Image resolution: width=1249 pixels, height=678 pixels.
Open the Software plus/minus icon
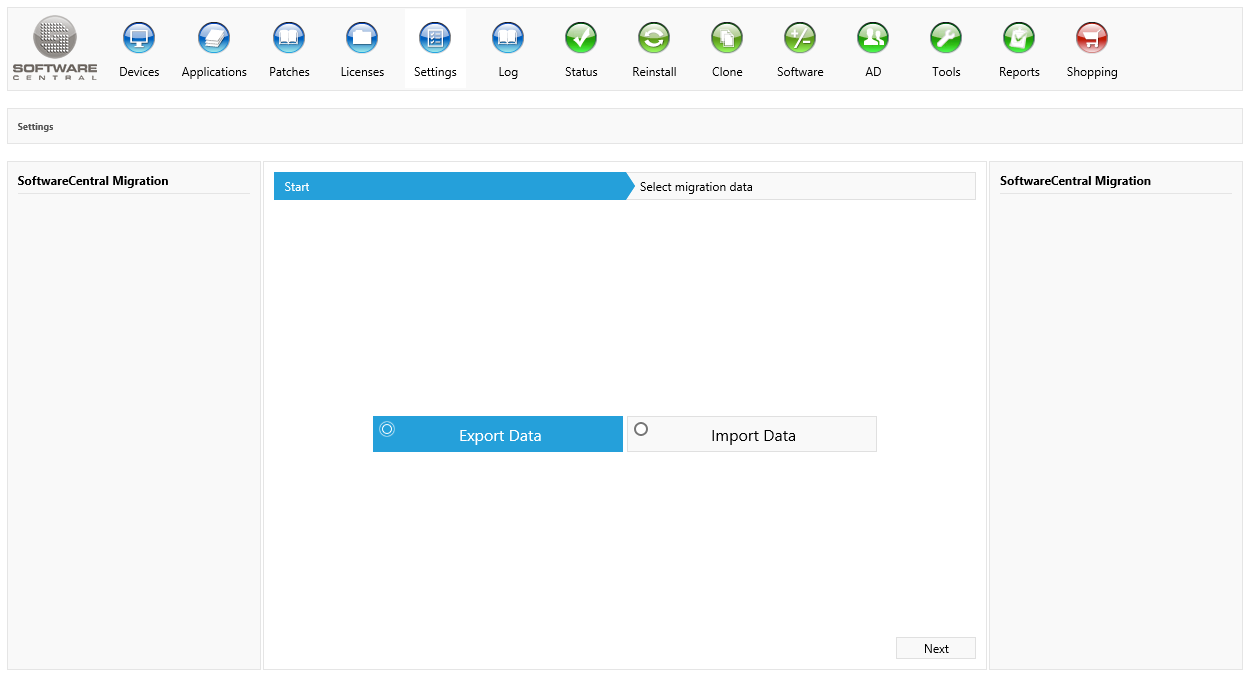[800, 39]
